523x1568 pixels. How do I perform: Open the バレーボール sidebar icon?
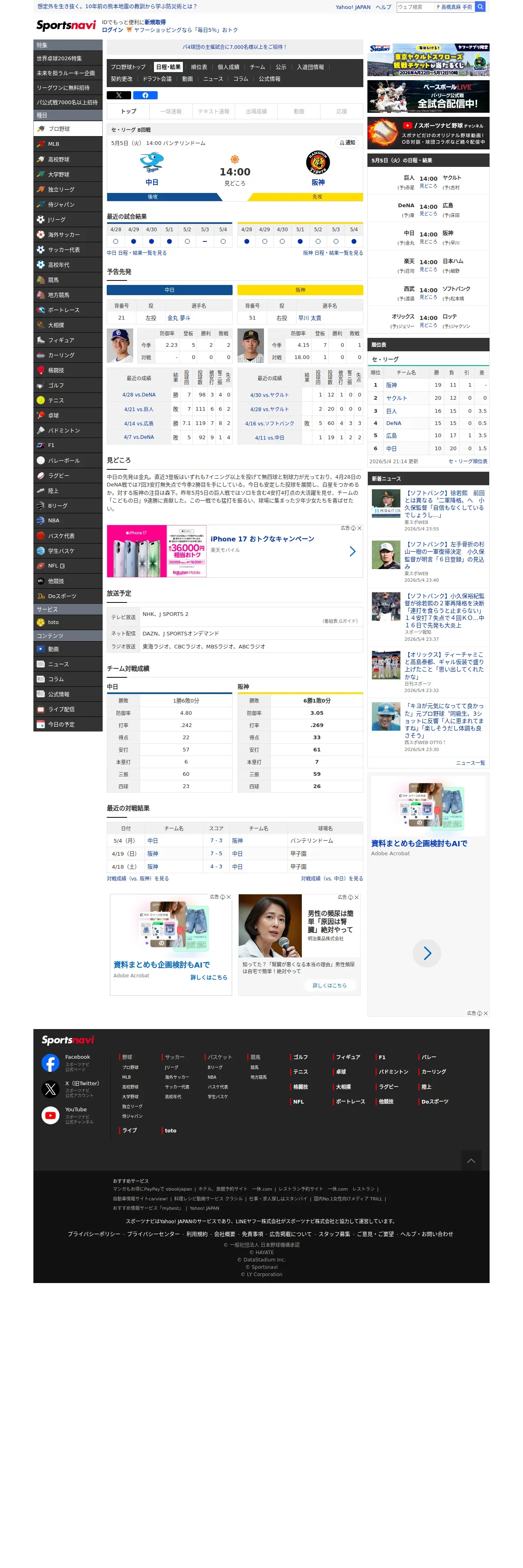pos(41,461)
